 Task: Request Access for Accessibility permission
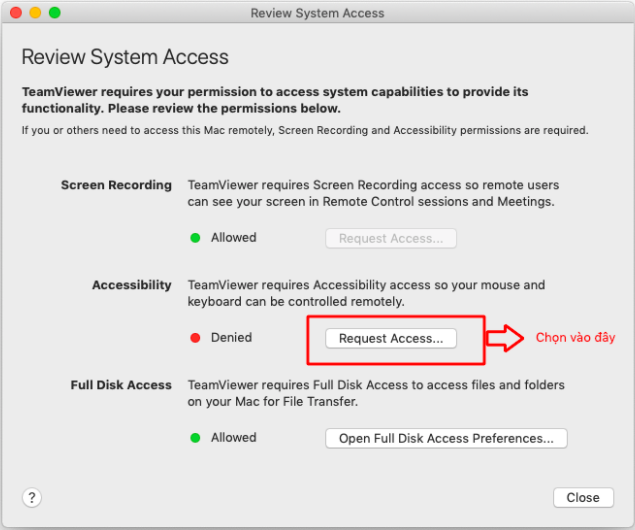390,338
